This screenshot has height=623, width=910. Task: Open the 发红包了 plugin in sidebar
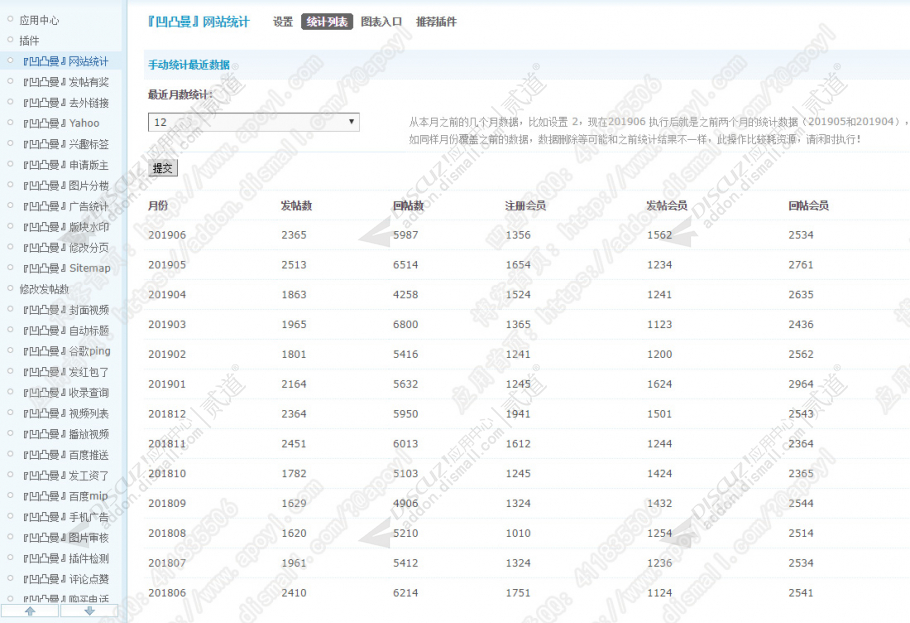tap(66, 372)
